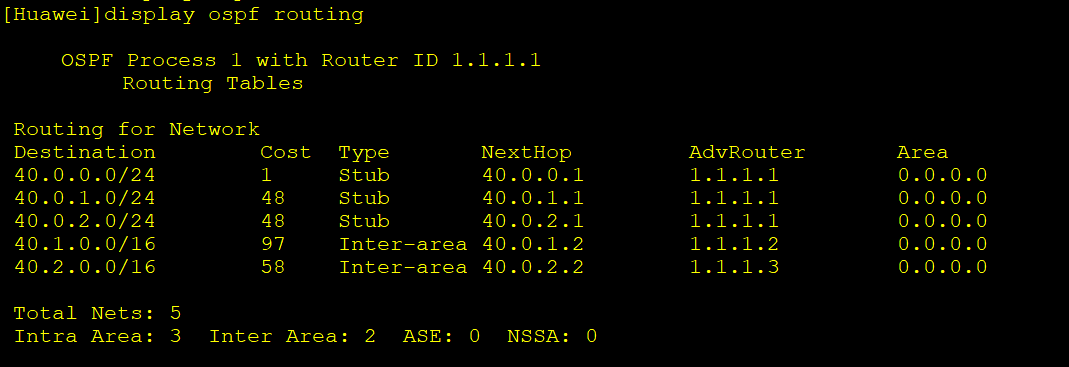This screenshot has width=1069, height=367.
Task: Click the Inter-area type for 40.2.0.0/16
Action: [x=403, y=267]
